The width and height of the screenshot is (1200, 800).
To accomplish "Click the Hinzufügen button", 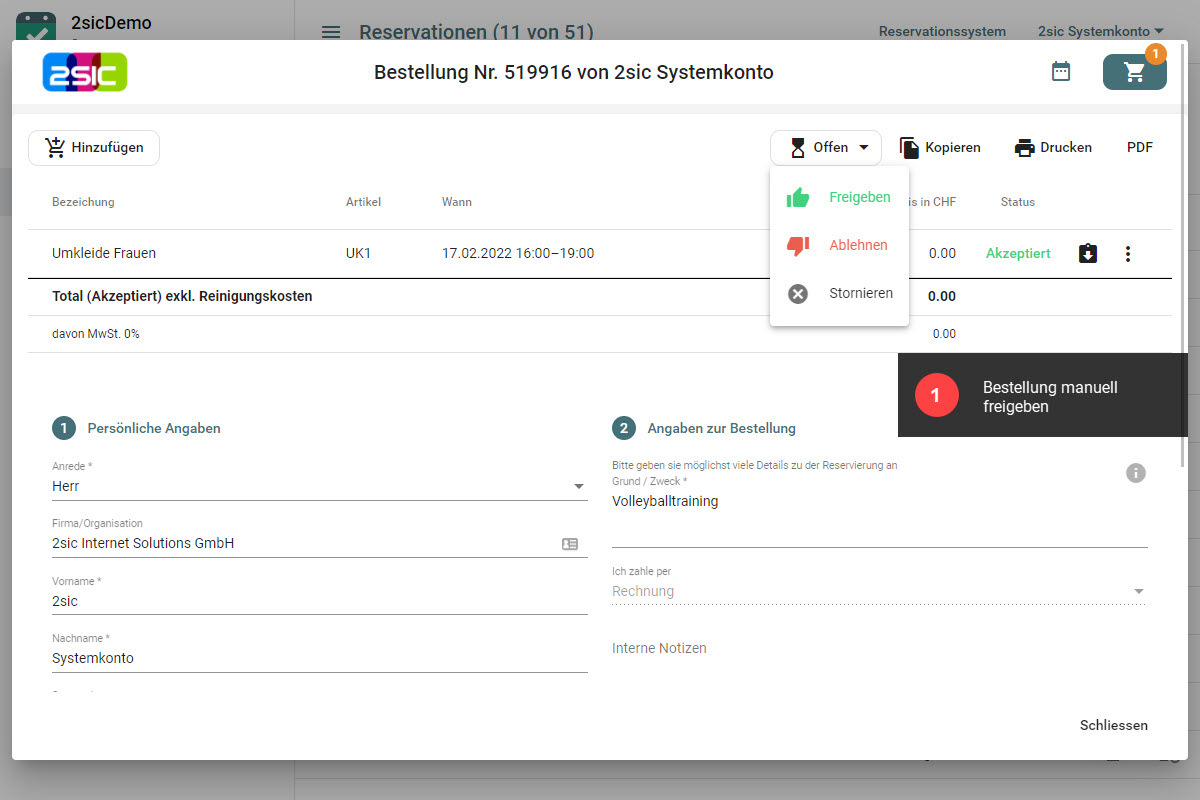I will pos(94,148).
